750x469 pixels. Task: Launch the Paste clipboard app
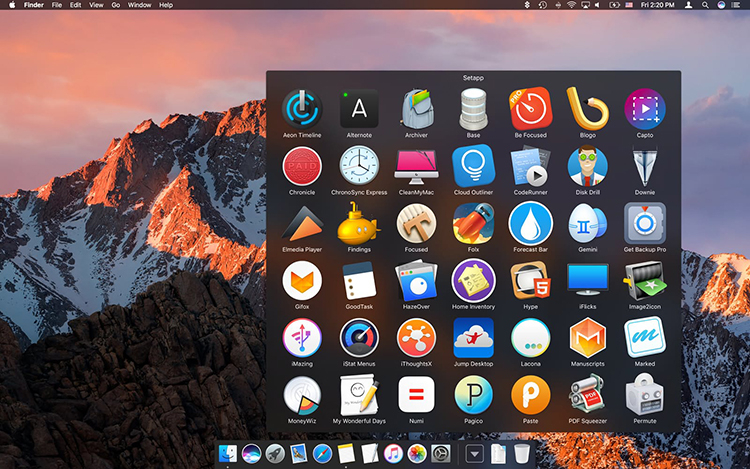coord(530,395)
